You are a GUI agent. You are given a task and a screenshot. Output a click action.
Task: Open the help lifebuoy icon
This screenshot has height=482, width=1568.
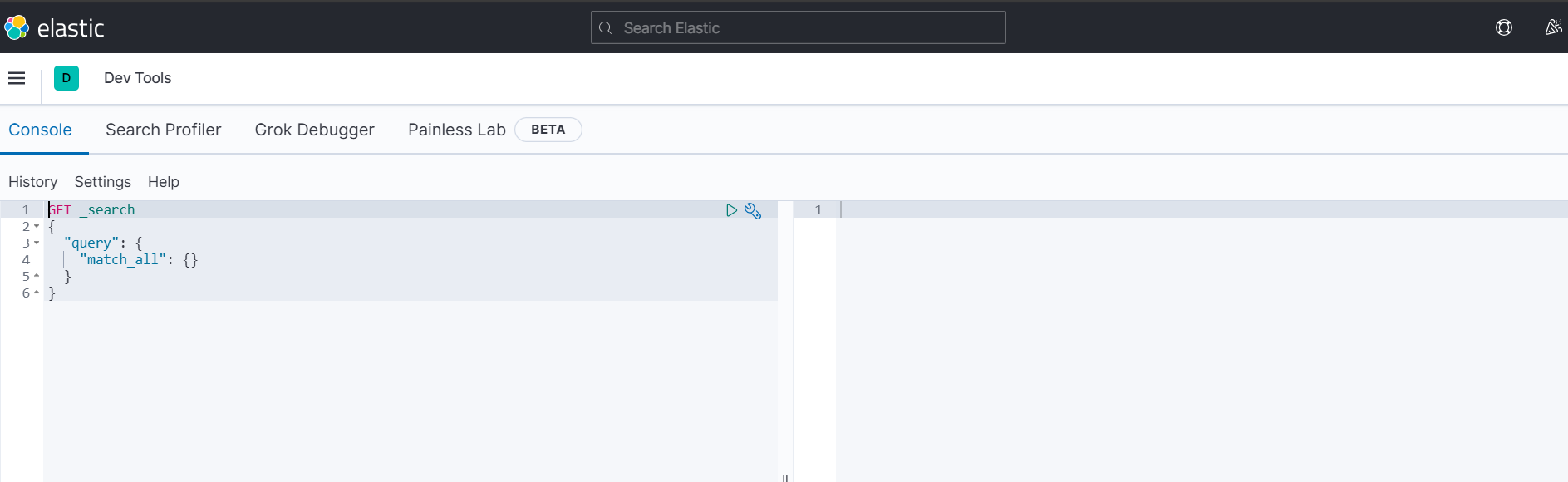pyautogui.click(x=1504, y=27)
